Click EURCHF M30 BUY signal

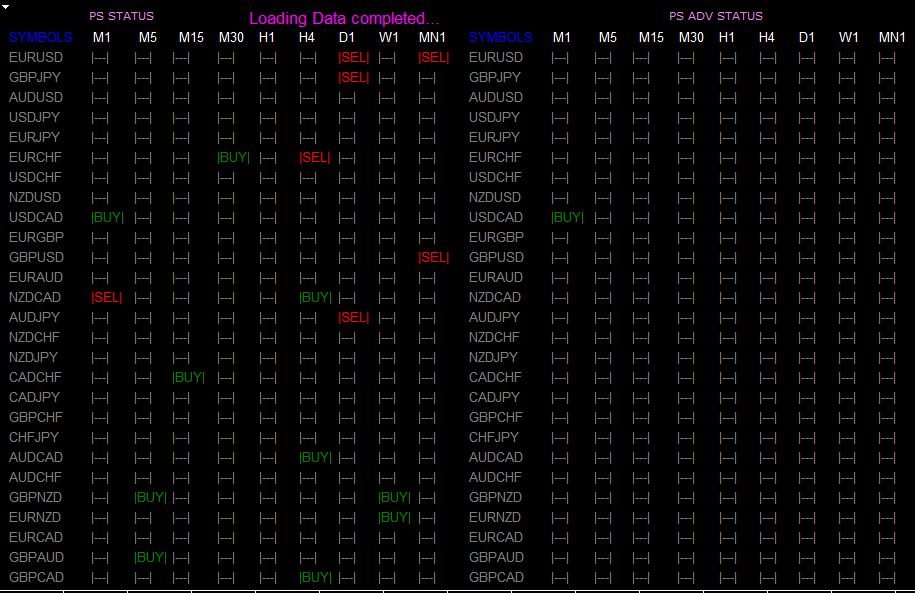(x=233, y=158)
